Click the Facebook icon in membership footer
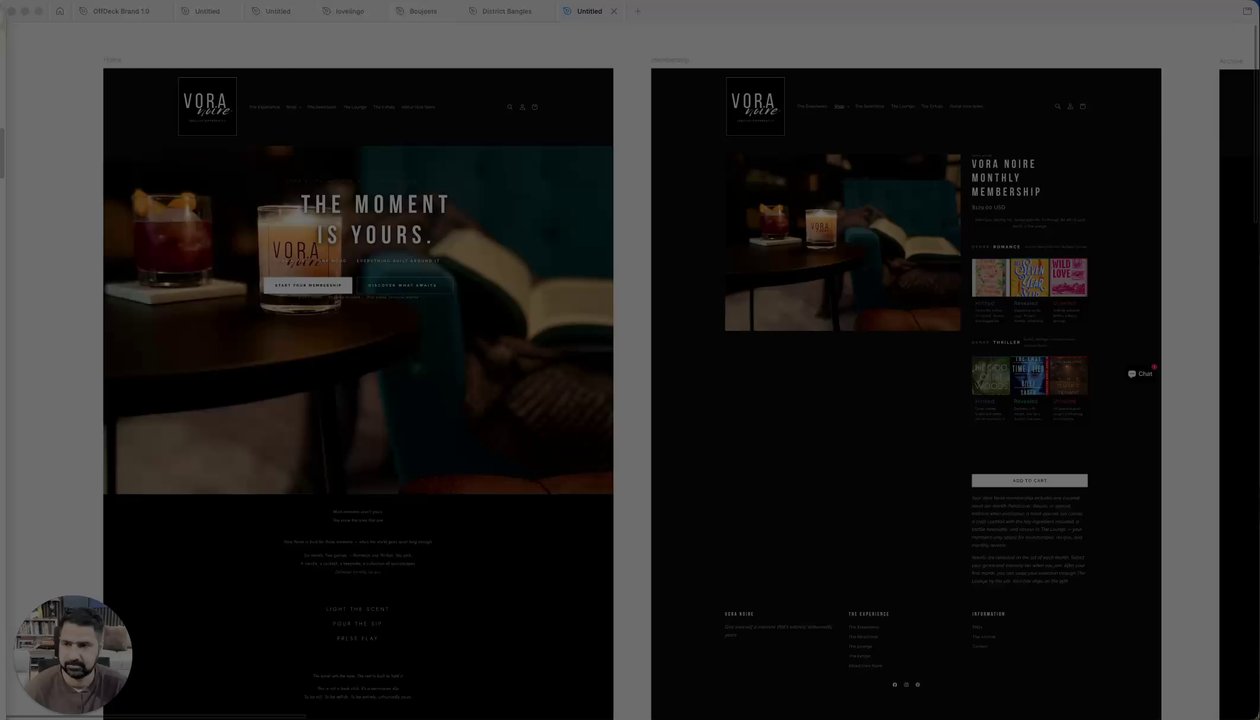 tap(895, 685)
